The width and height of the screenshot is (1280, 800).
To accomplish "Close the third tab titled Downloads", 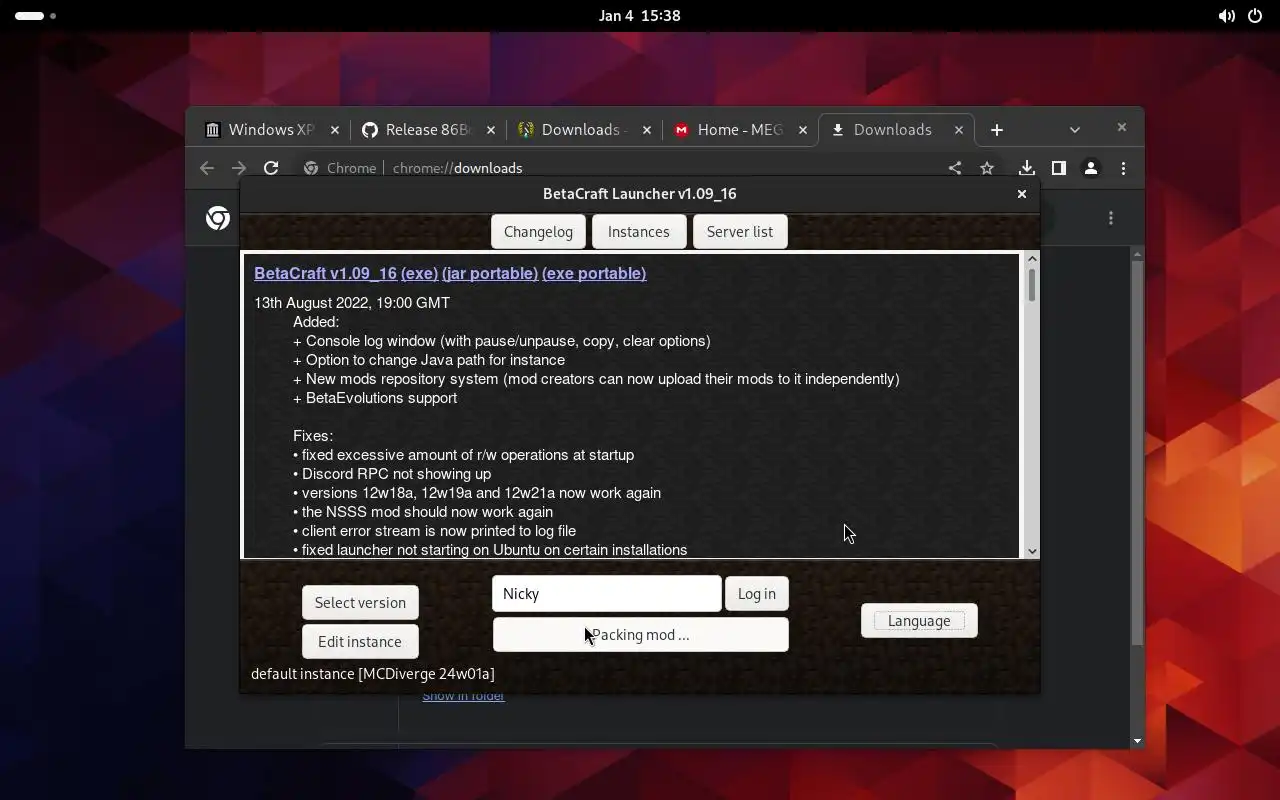I will pyautogui.click(x=647, y=130).
